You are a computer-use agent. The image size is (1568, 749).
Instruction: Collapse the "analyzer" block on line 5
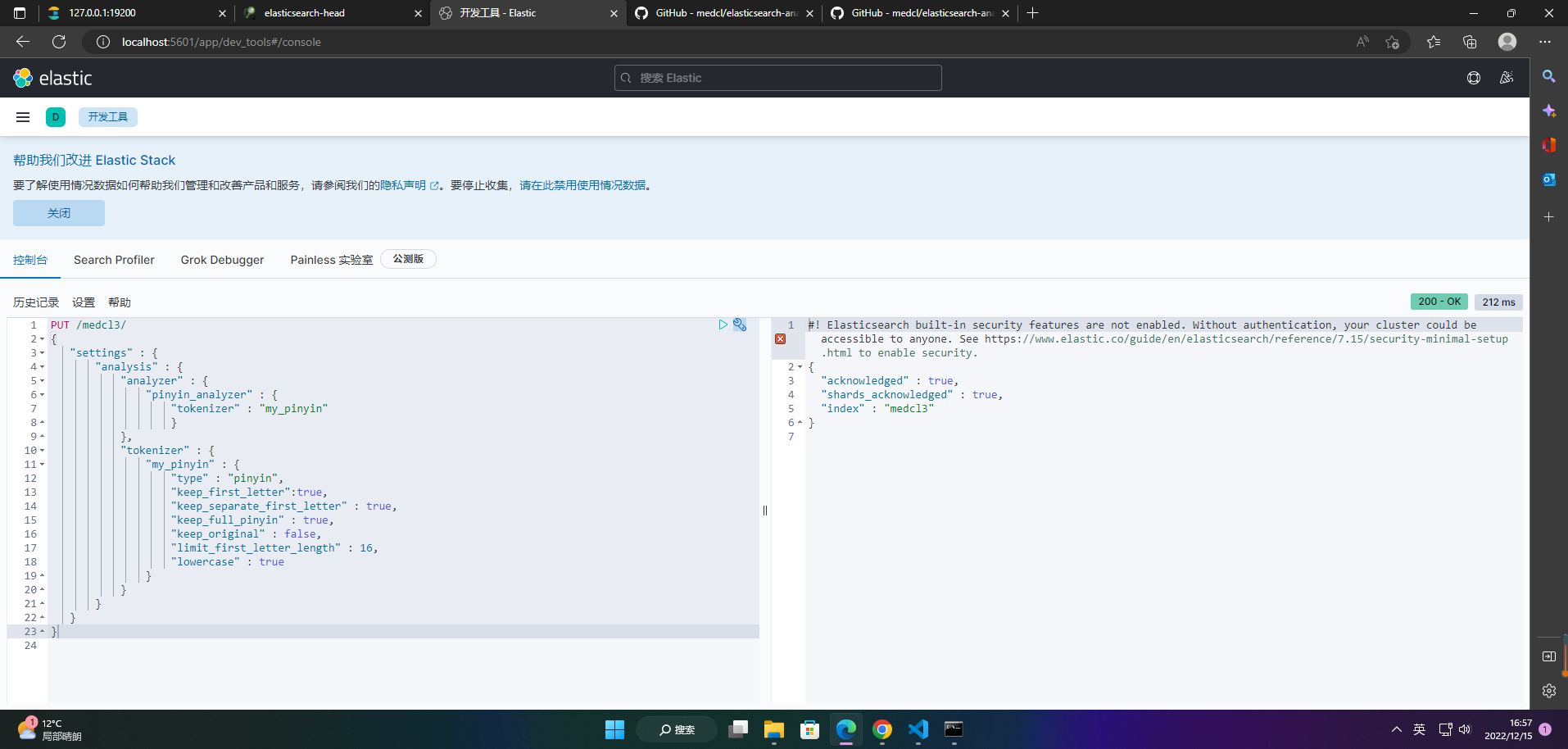pos(42,381)
